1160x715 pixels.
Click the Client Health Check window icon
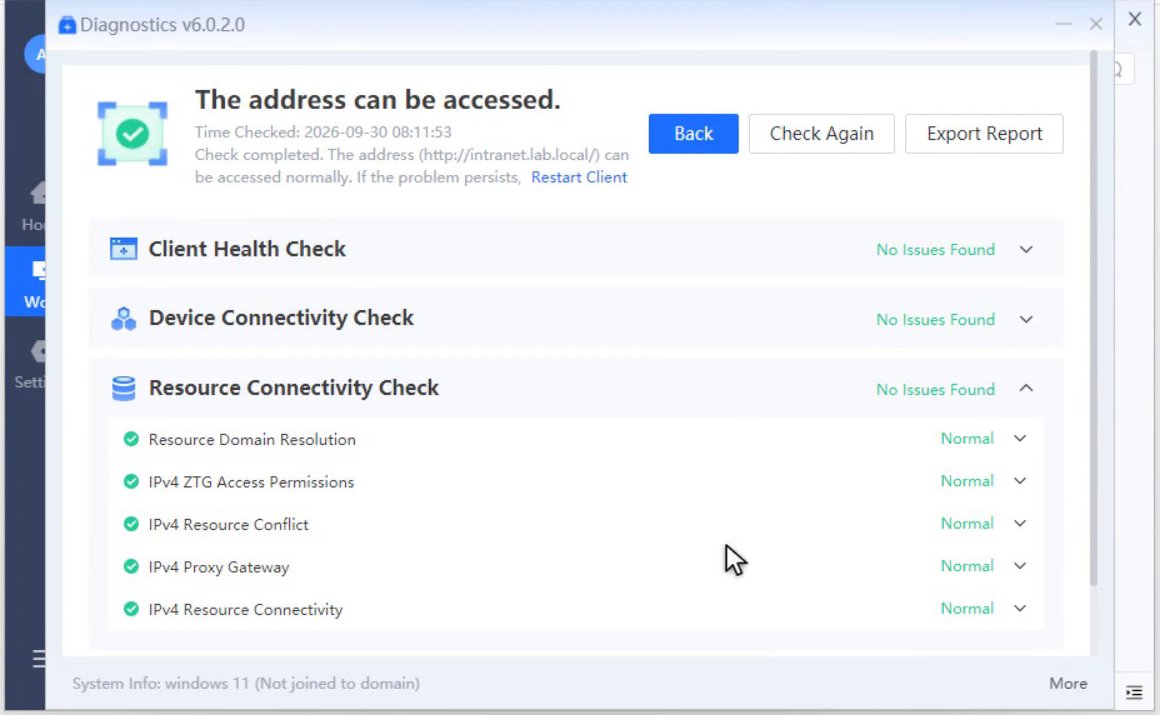(124, 249)
